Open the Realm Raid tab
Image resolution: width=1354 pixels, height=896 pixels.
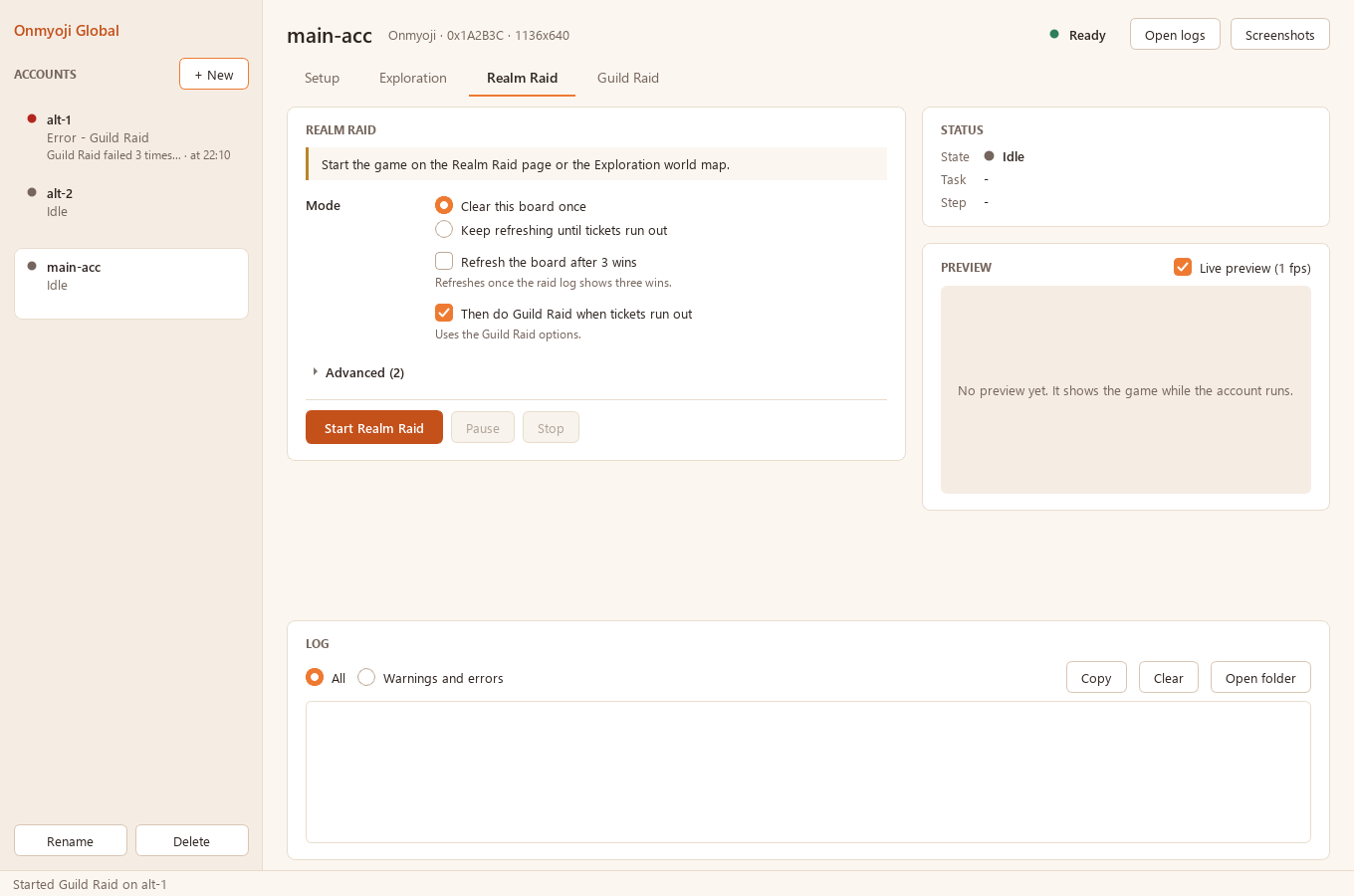(522, 78)
